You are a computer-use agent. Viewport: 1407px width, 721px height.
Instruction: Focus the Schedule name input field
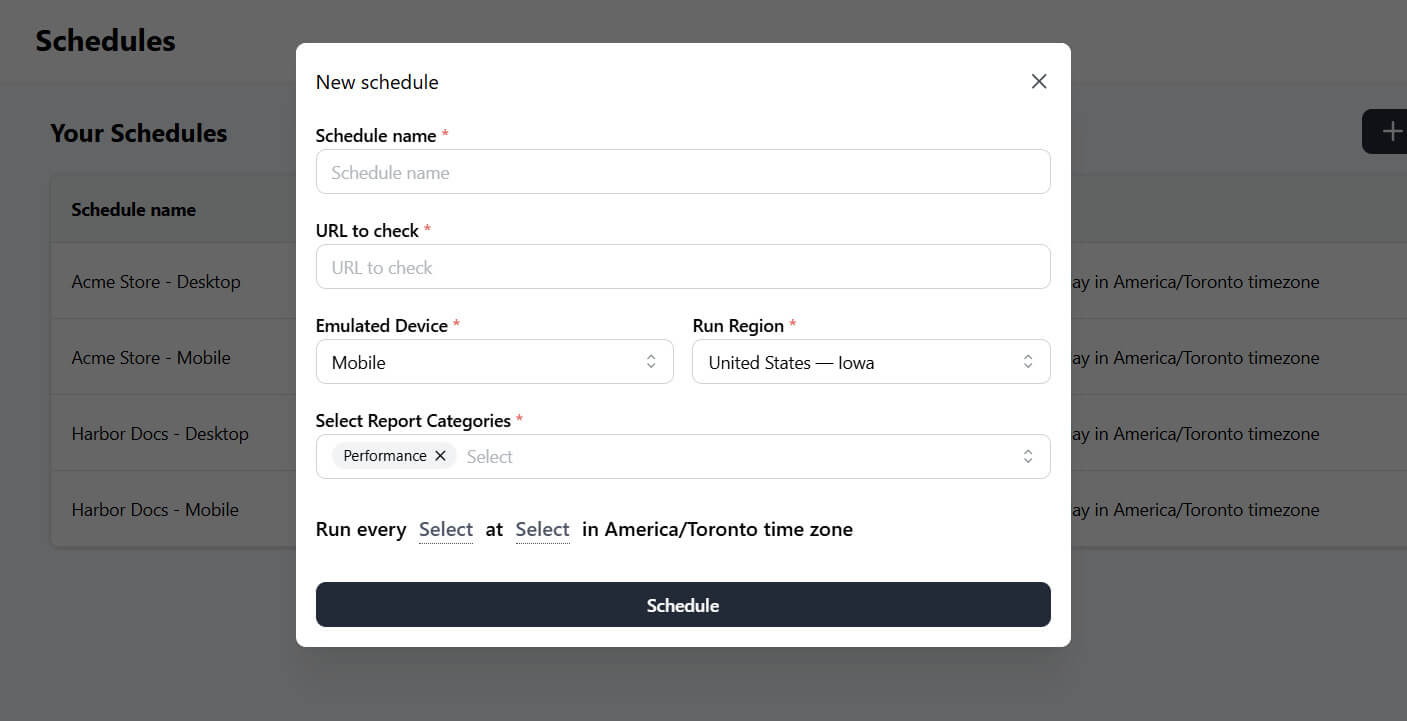pos(683,172)
